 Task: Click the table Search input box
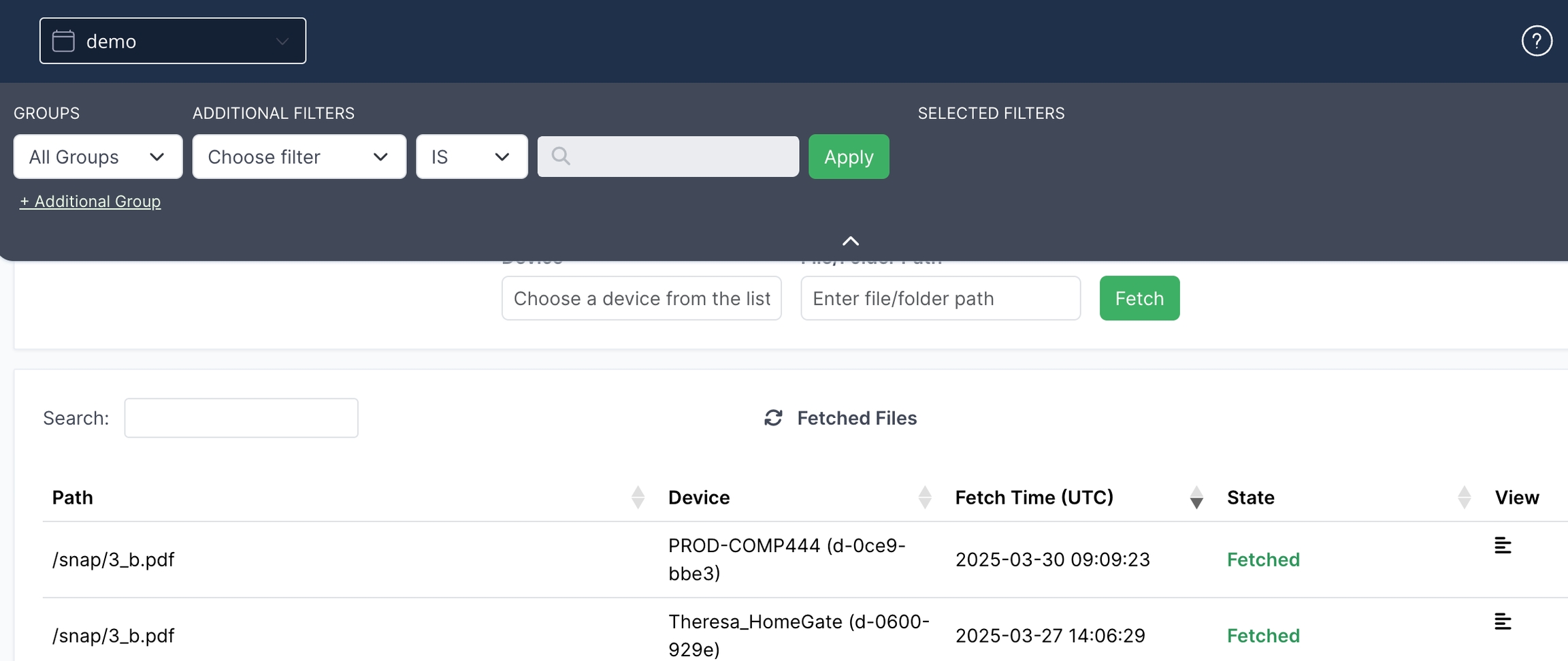pyautogui.click(x=241, y=418)
